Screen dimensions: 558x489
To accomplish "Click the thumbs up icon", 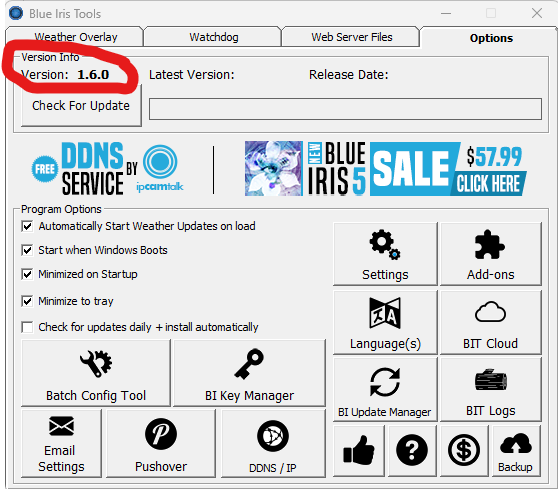I will tap(359, 451).
